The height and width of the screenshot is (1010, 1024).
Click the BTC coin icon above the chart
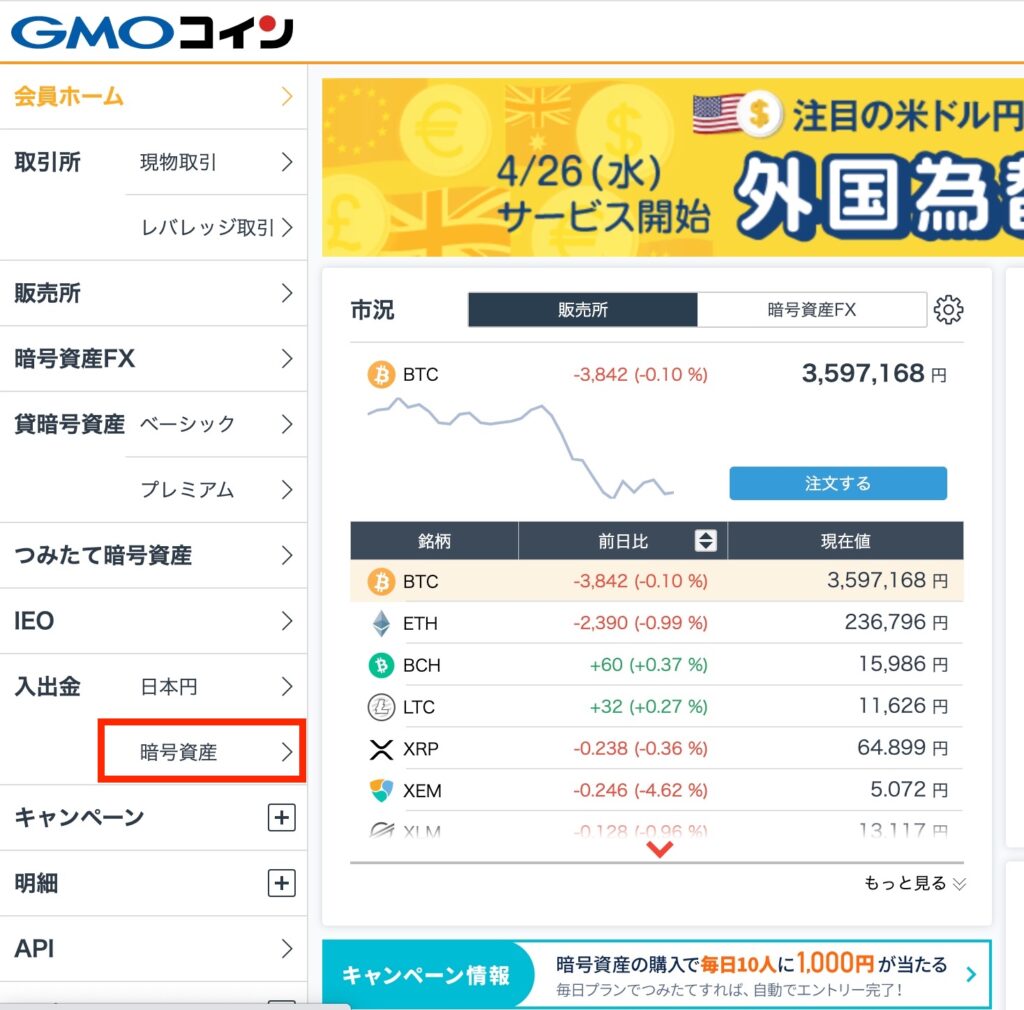point(381,375)
